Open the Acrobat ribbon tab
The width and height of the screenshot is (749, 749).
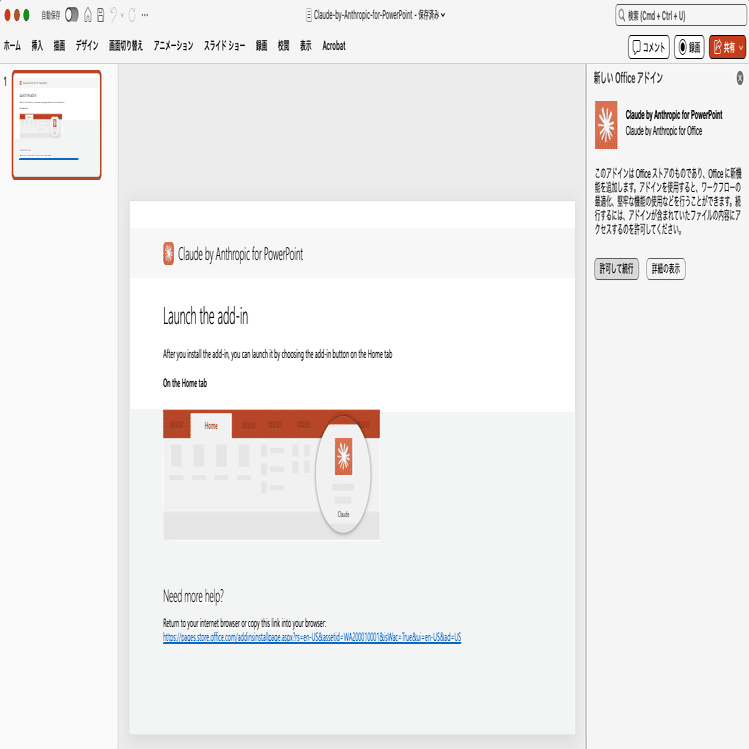click(334, 46)
